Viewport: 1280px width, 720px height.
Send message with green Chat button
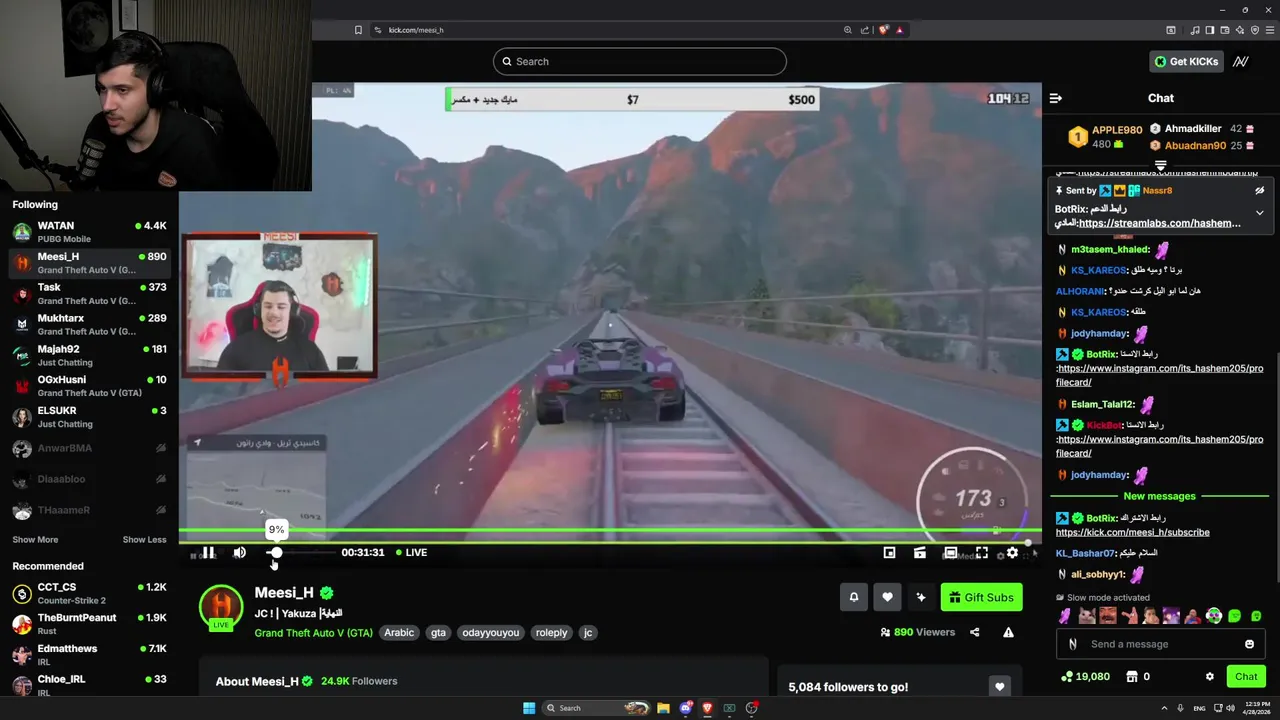(1246, 677)
